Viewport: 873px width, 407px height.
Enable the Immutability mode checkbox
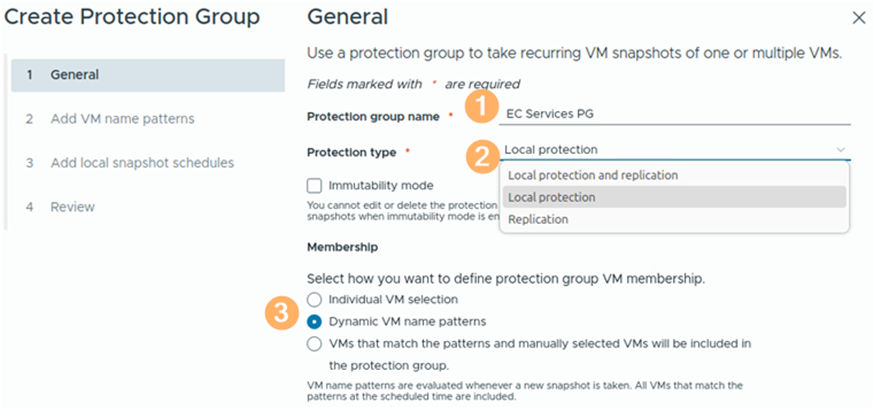point(315,185)
